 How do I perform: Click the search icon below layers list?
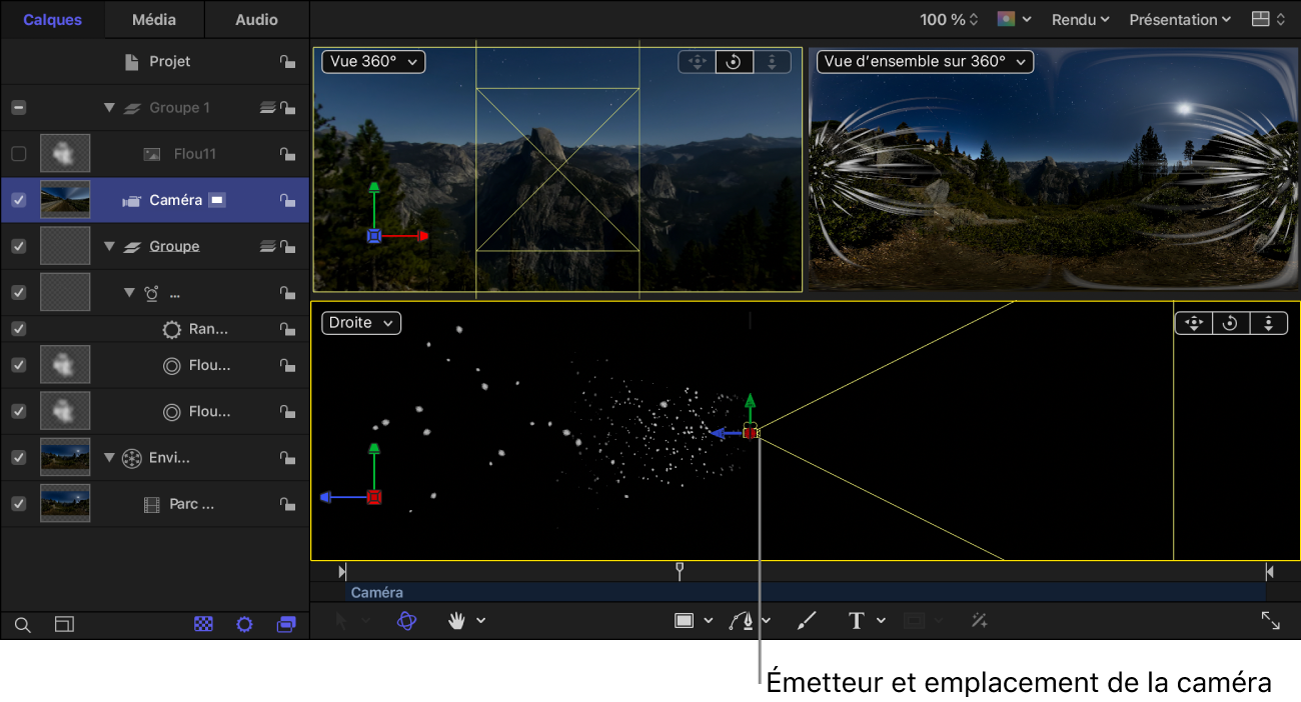(x=22, y=625)
